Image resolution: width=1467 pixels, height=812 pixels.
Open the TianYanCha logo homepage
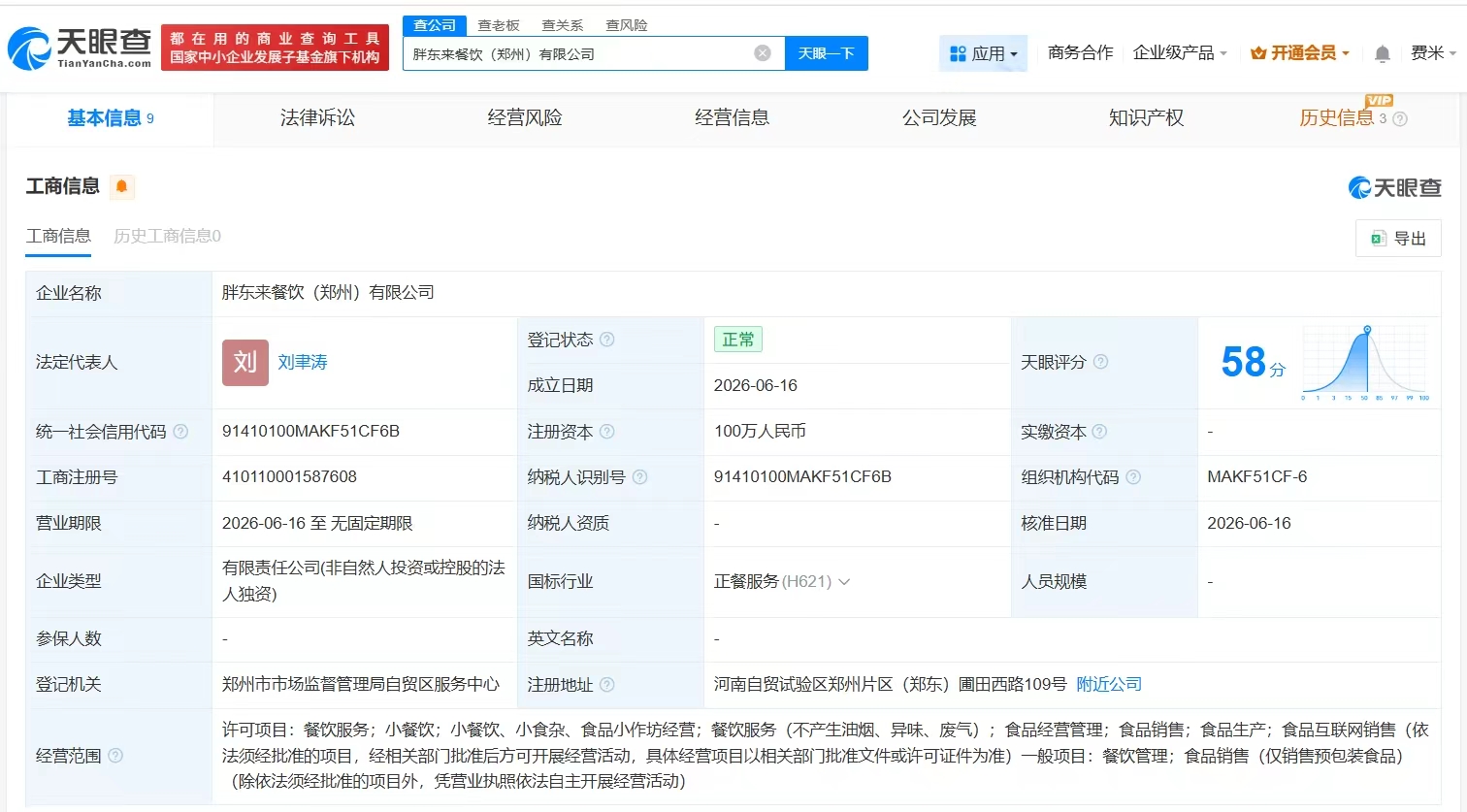tap(81, 49)
